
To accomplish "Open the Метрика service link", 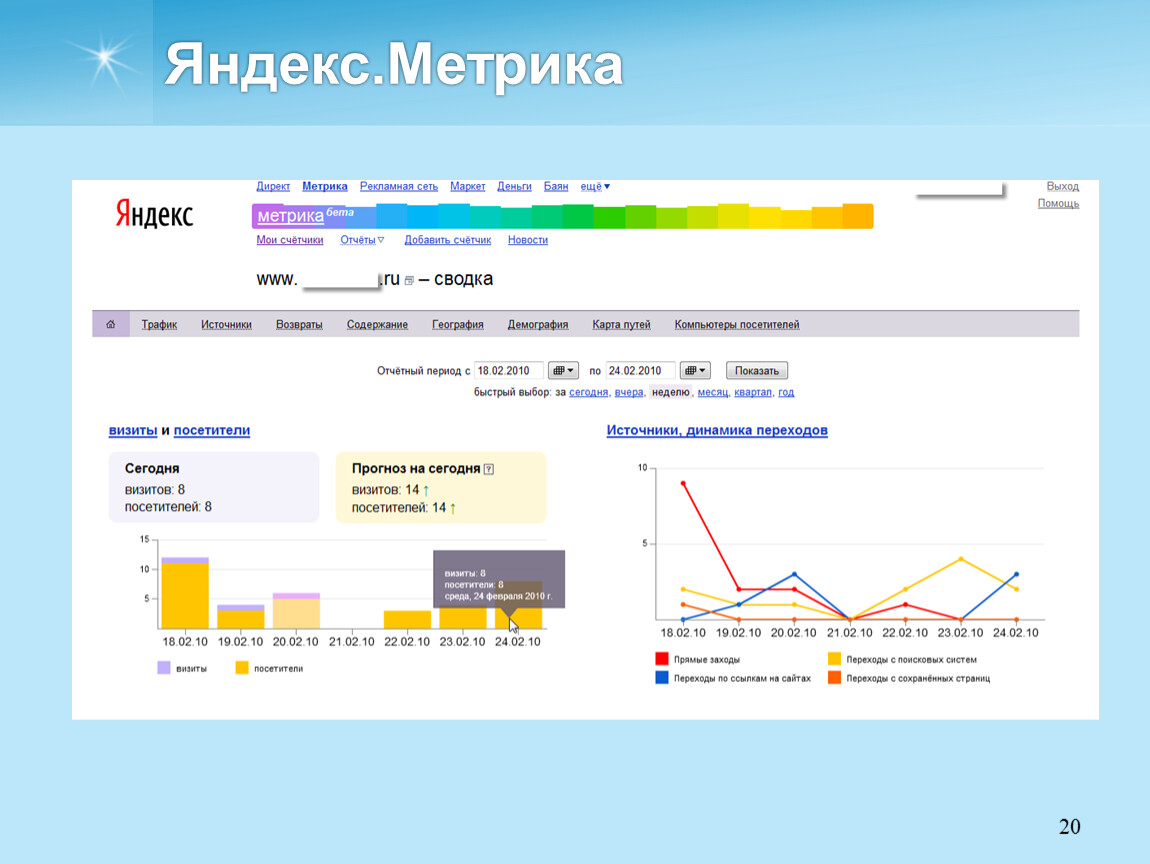I will click(325, 186).
